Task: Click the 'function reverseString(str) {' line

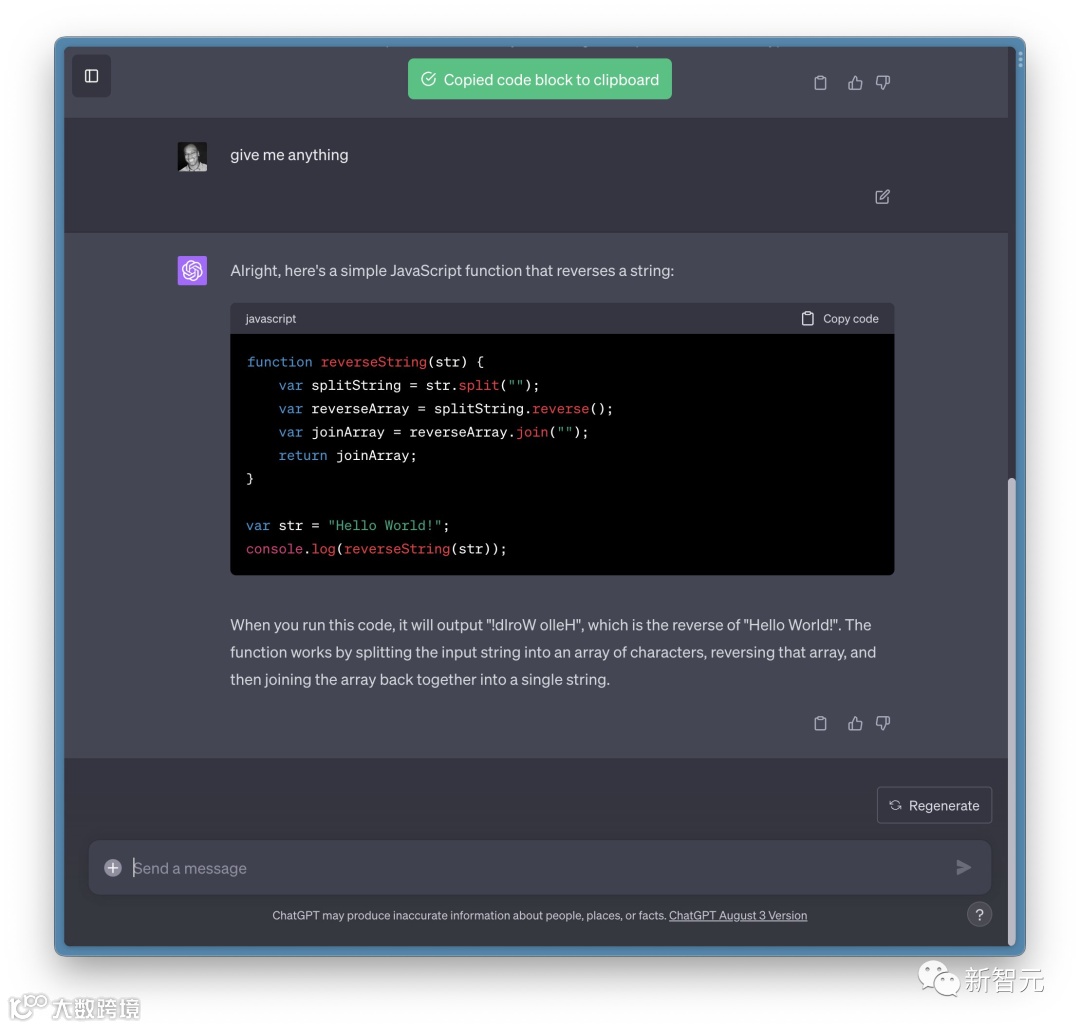Action: pyautogui.click(x=365, y=361)
